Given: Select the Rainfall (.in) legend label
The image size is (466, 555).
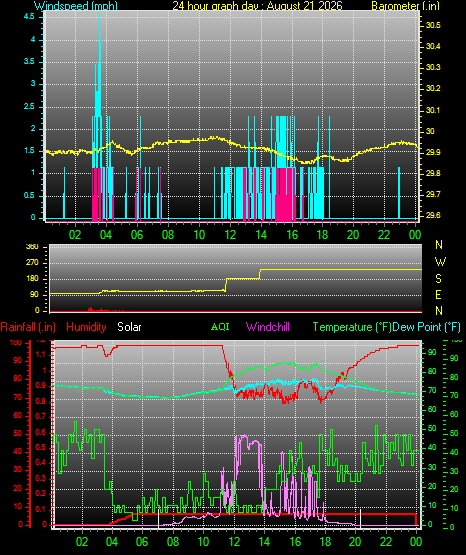Looking at the screenshot, I should click(x=28, y=327).
